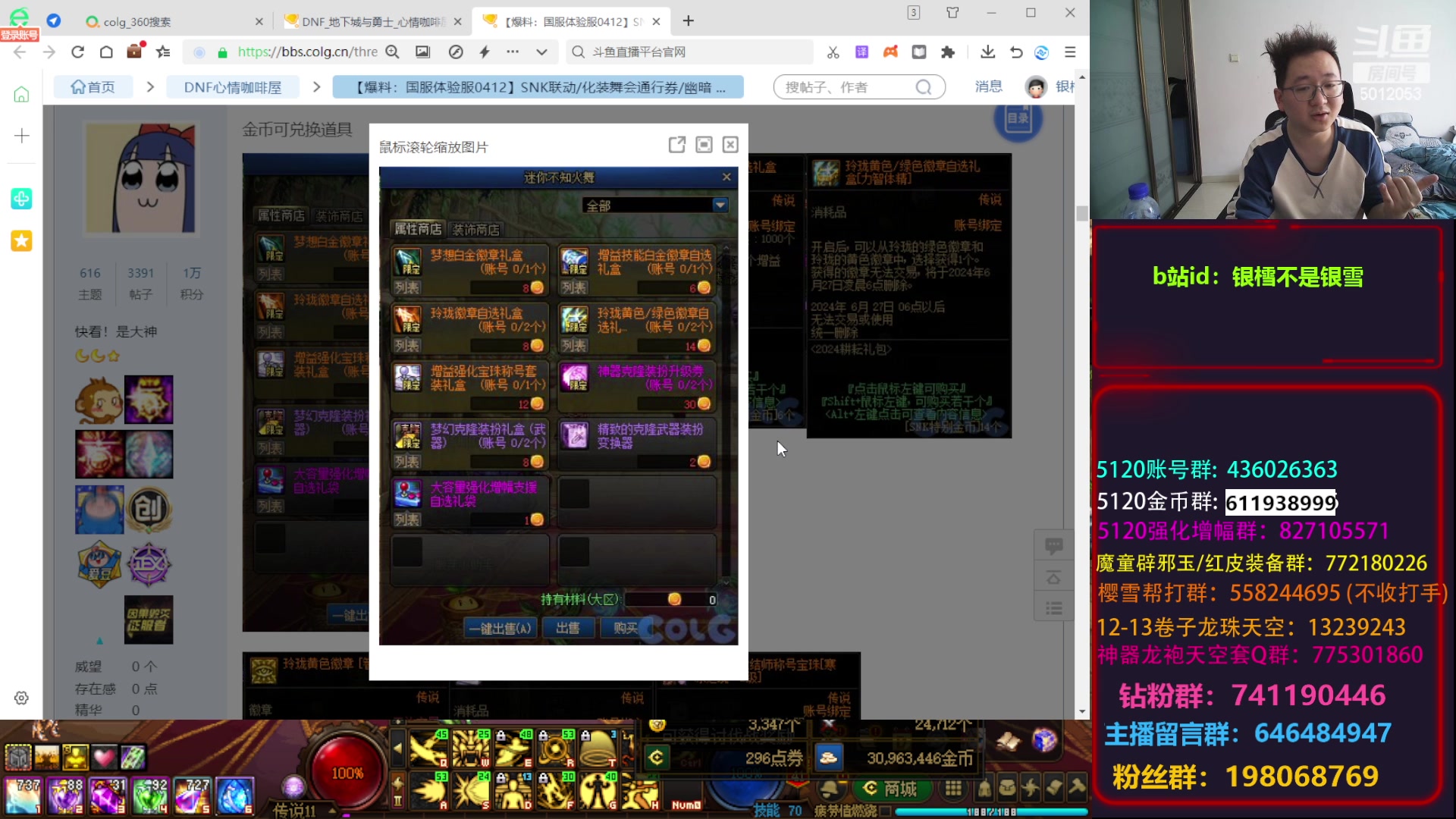1456x819 pixels.
Task: Open the browser downloads panel
Action: [987, 52]
